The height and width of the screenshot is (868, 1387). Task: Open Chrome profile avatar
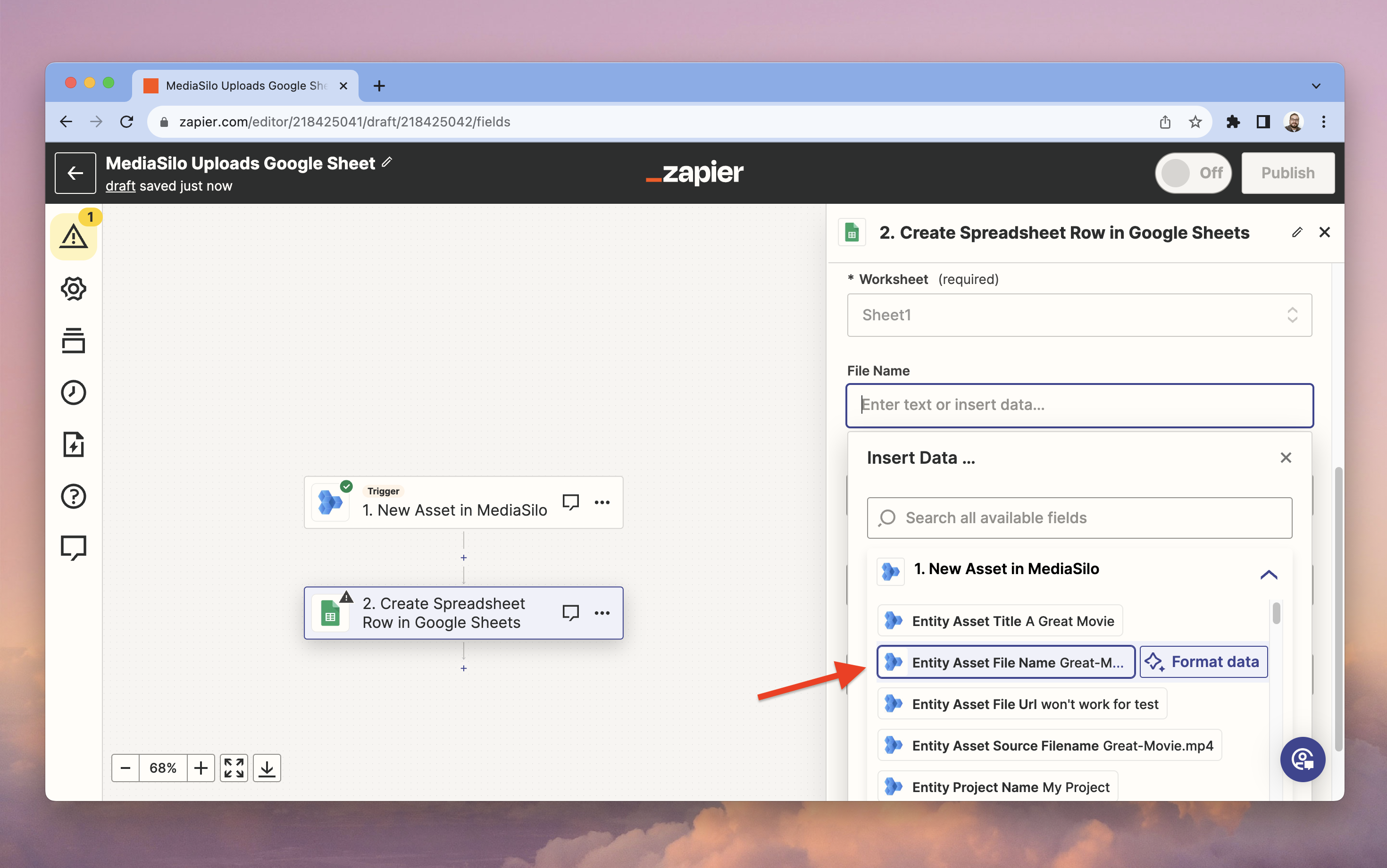pyautogui.click(x=1293, y=122)
